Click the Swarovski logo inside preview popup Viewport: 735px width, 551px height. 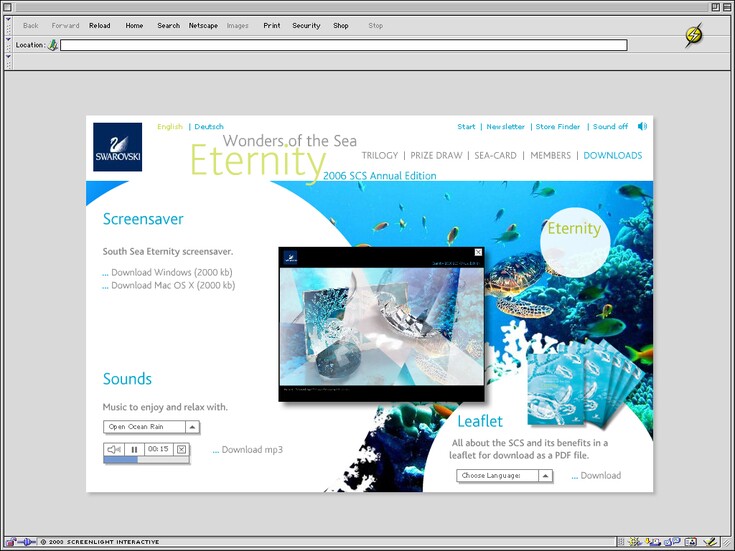291,257
